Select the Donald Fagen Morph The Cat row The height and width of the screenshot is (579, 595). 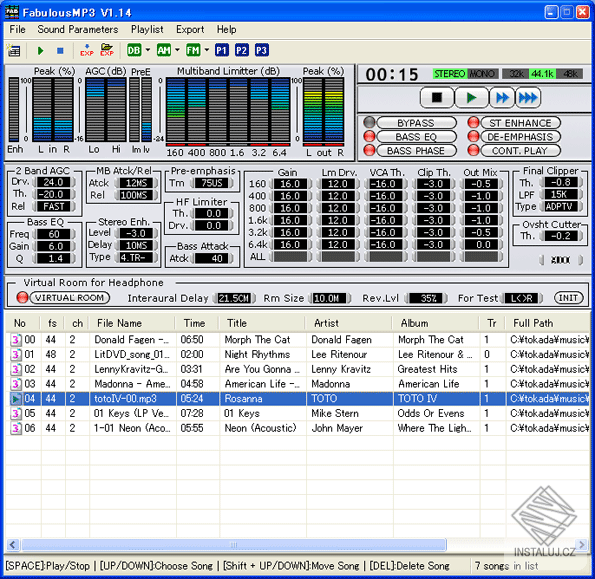coord(298,339)
